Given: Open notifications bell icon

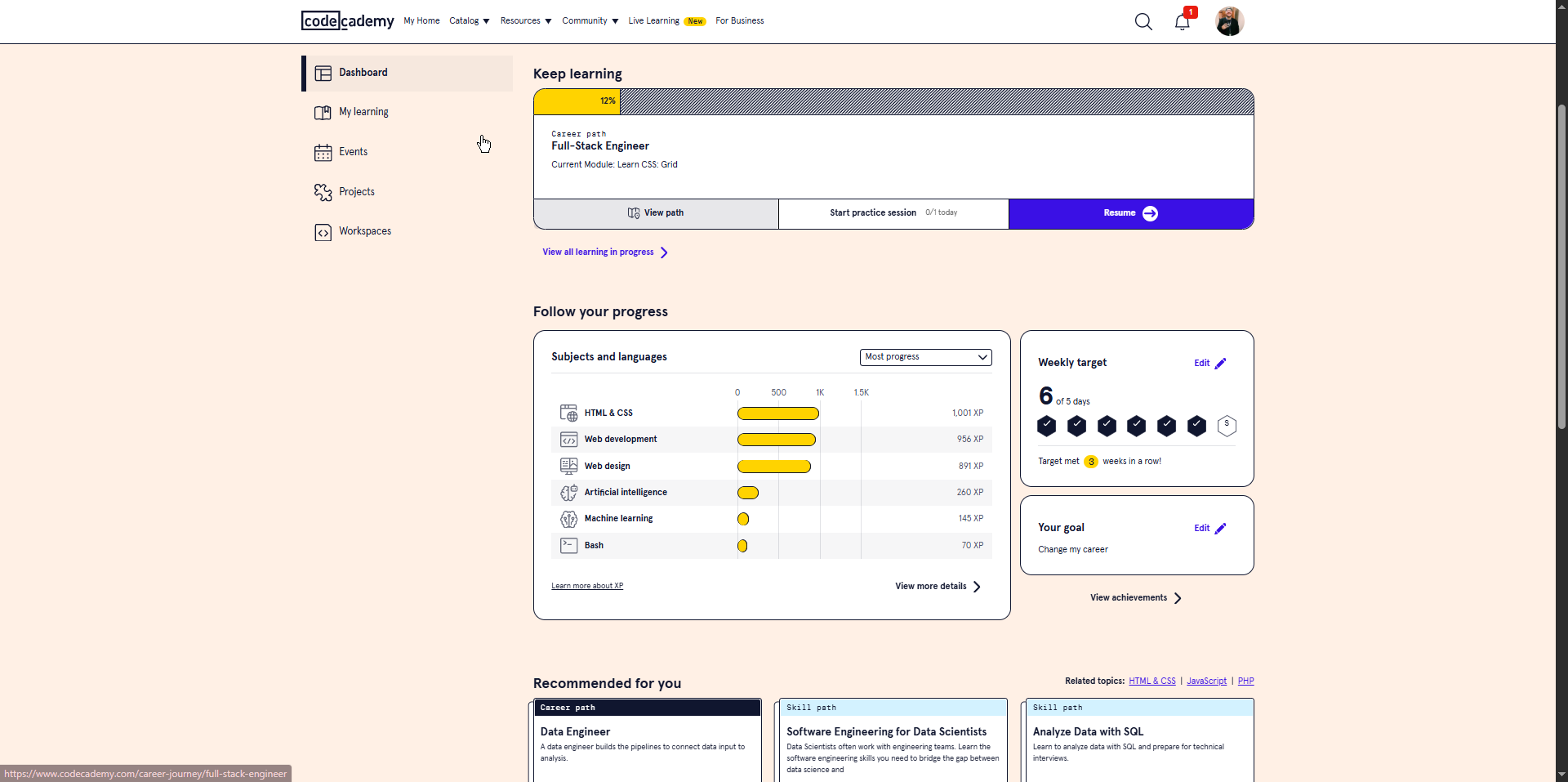Looking at the screenshot, I should [1182, 22].
